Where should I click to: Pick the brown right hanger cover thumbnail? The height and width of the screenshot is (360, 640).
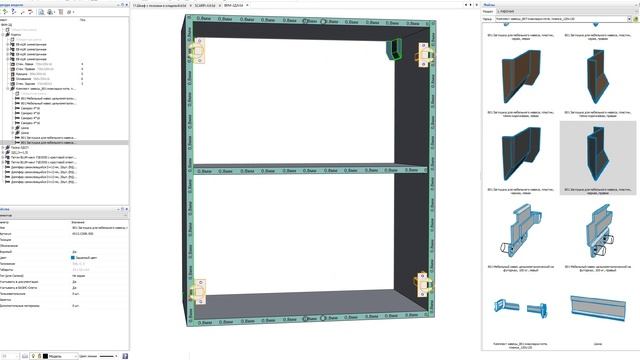[x=598, y=76]
